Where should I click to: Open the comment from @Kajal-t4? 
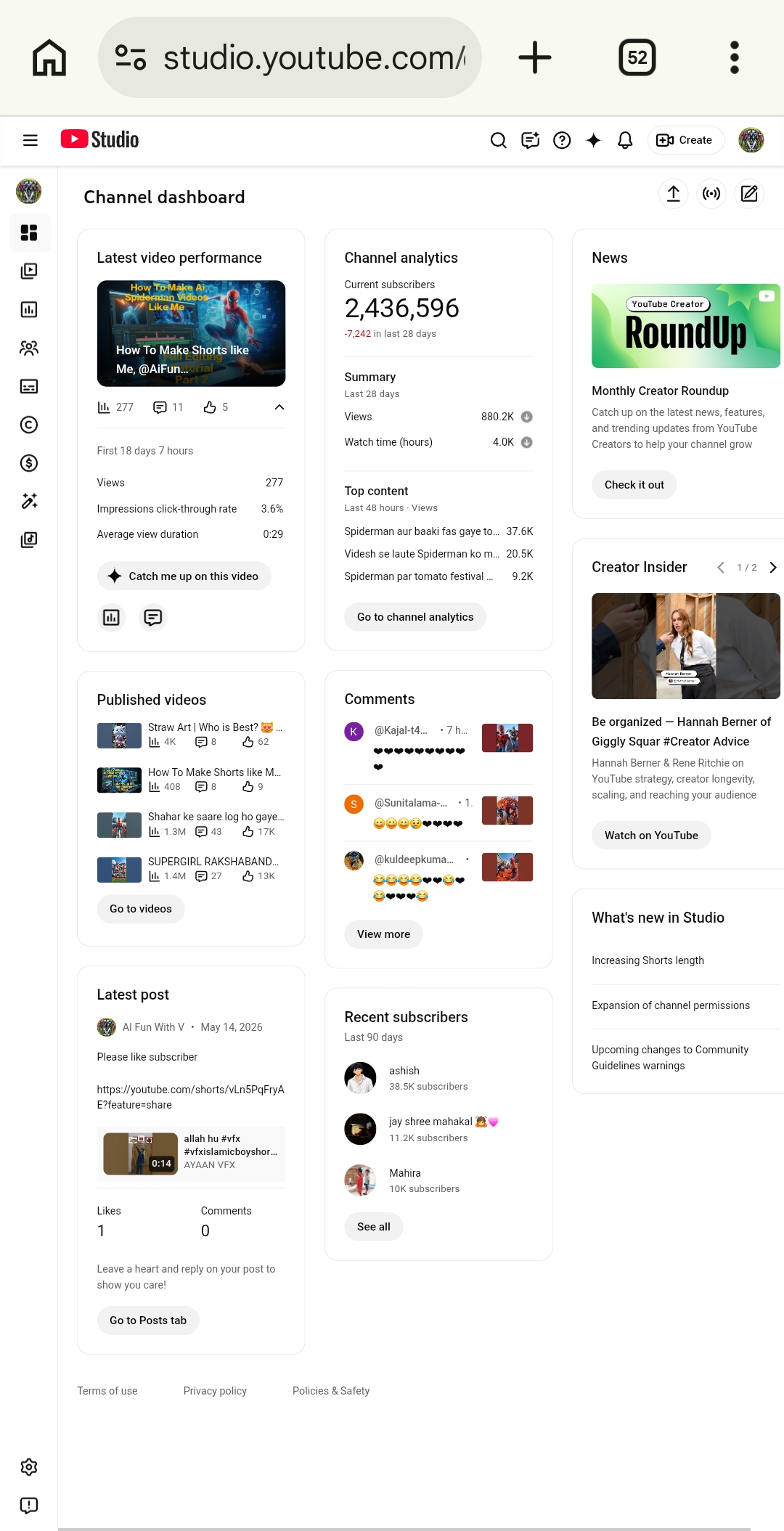(438, 747)
